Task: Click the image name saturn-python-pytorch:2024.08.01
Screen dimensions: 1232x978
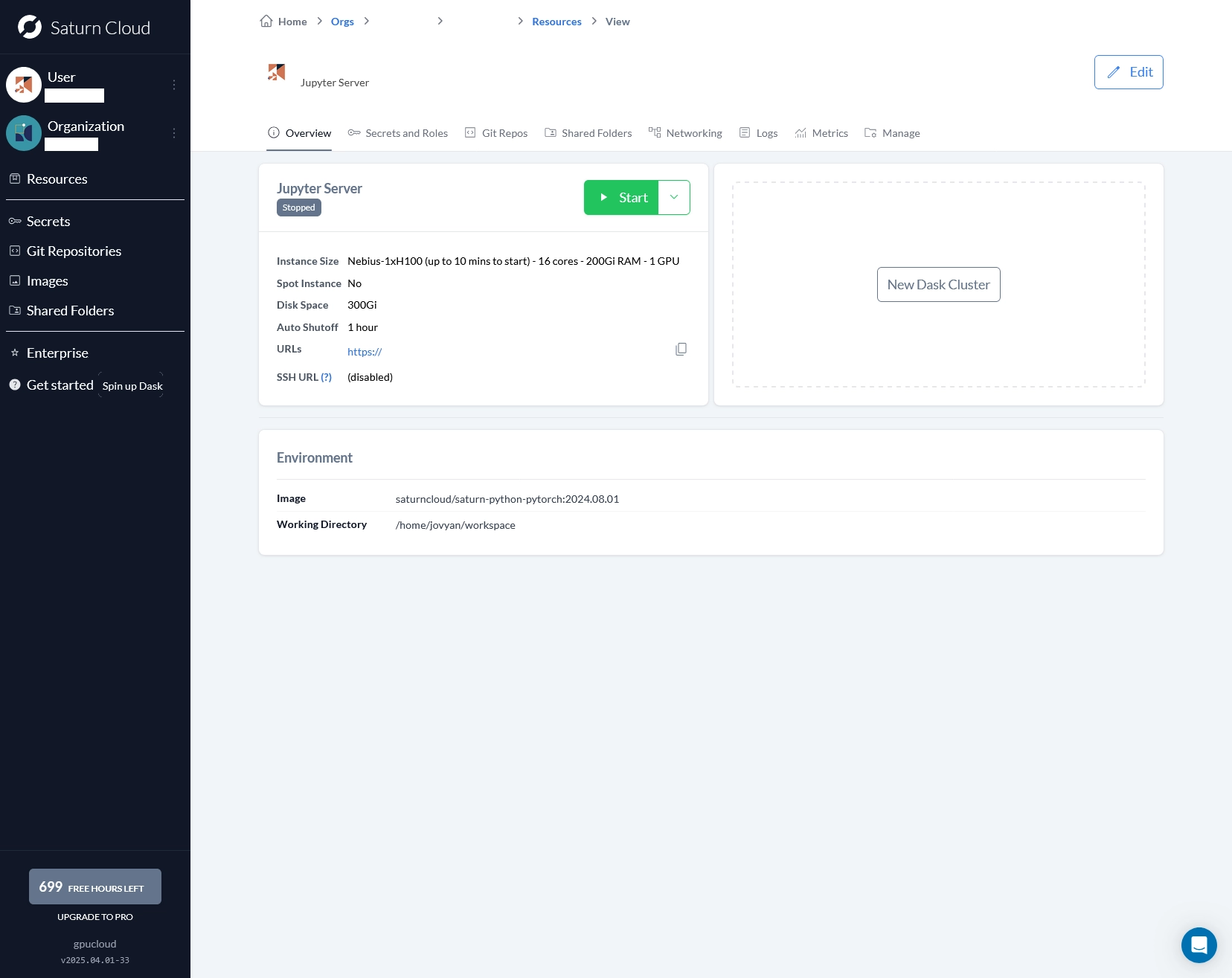Action: [507, 499]
